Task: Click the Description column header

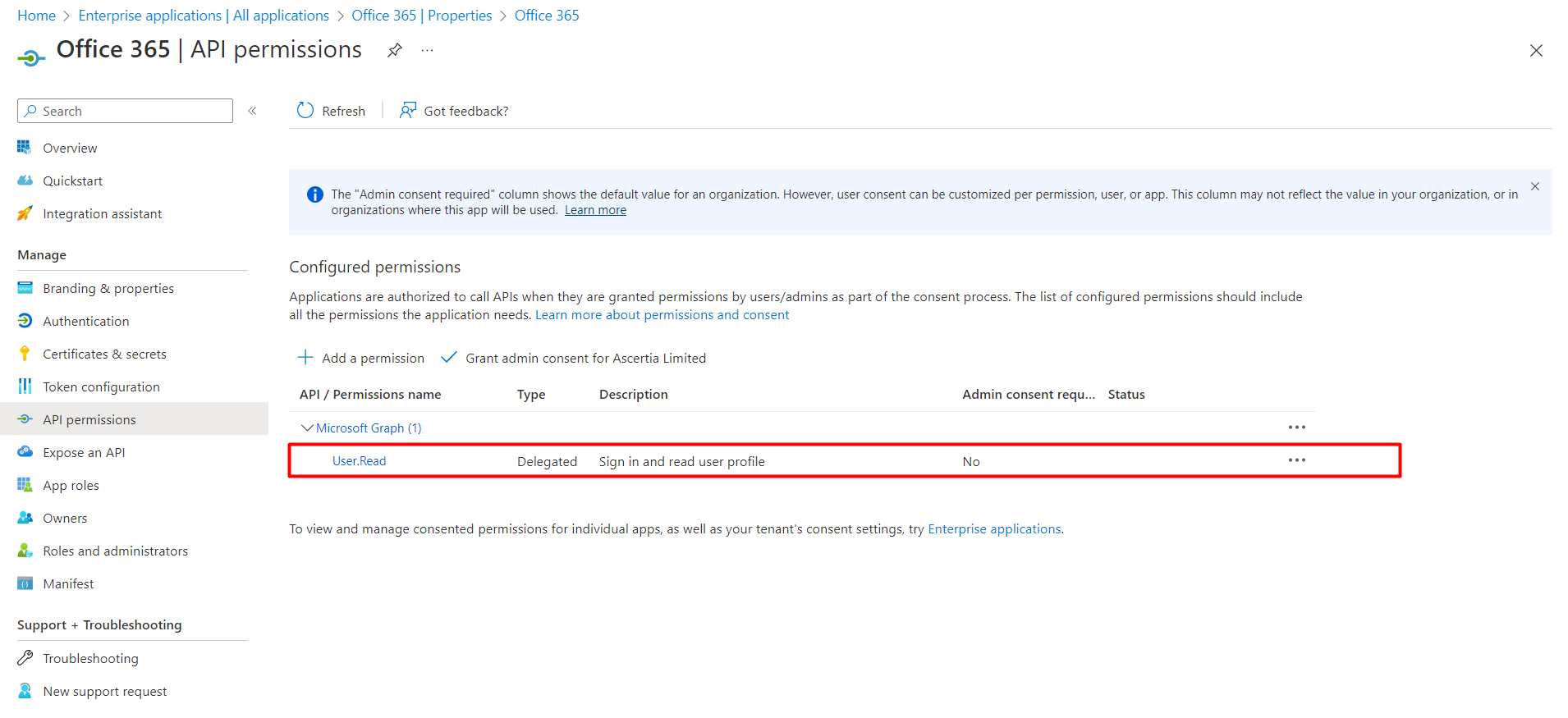Action: coord(634,395)
